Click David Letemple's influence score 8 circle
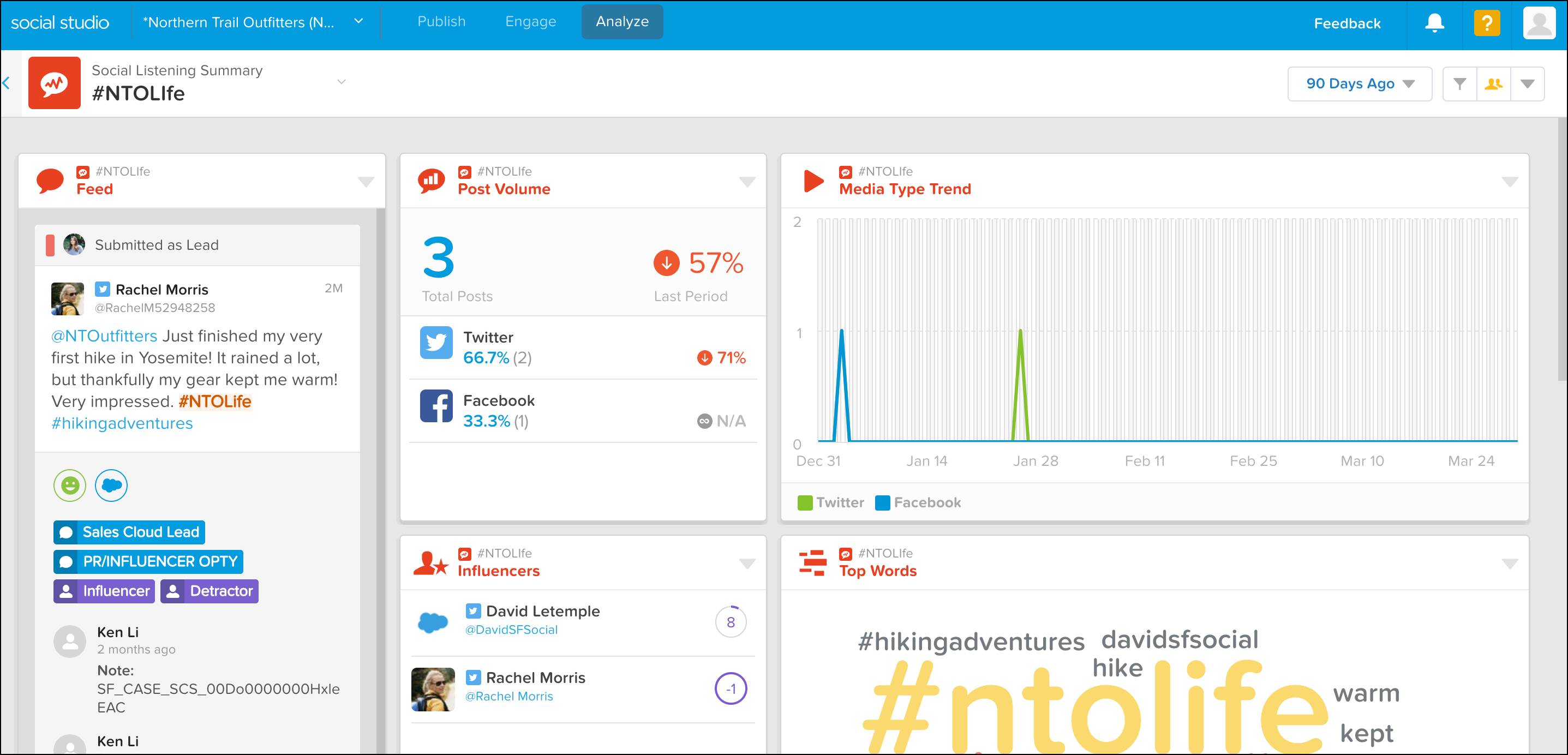Screen dimensions: 1568x755 [x=731, y=622]
